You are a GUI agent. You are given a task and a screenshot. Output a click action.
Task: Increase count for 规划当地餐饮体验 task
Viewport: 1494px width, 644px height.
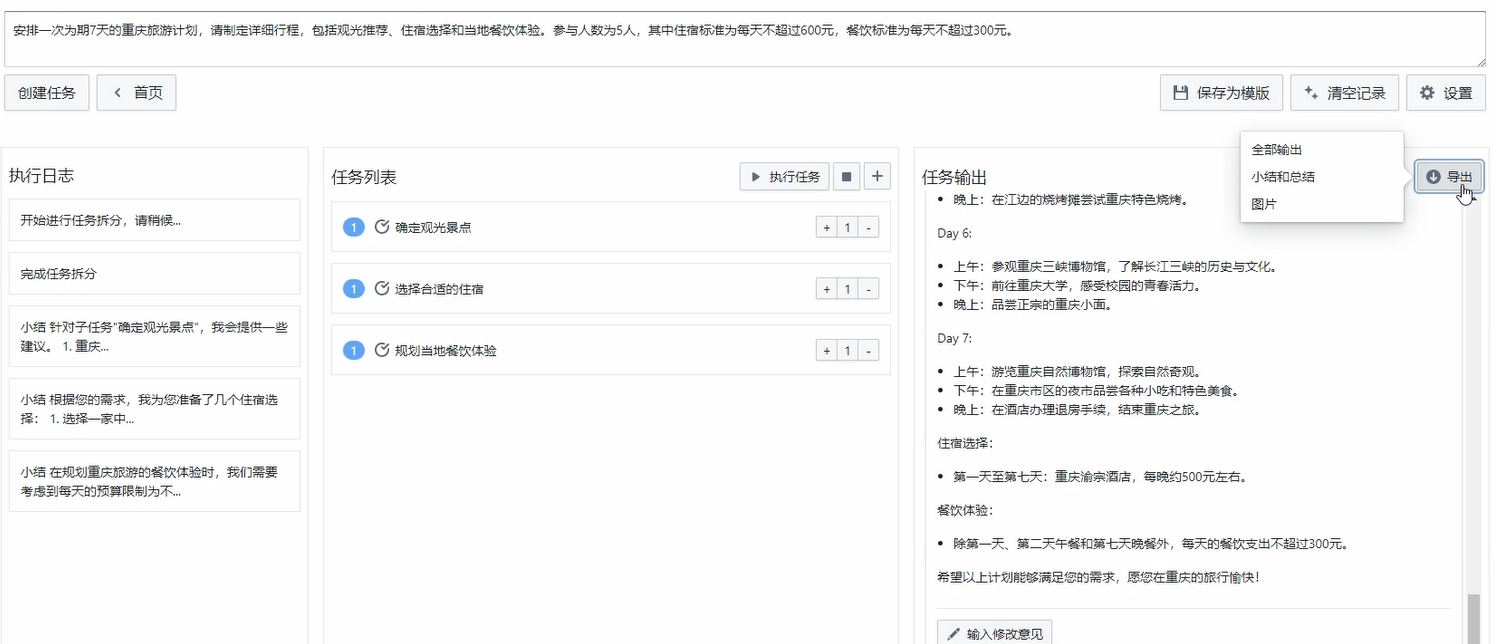(x=827, y=351)
